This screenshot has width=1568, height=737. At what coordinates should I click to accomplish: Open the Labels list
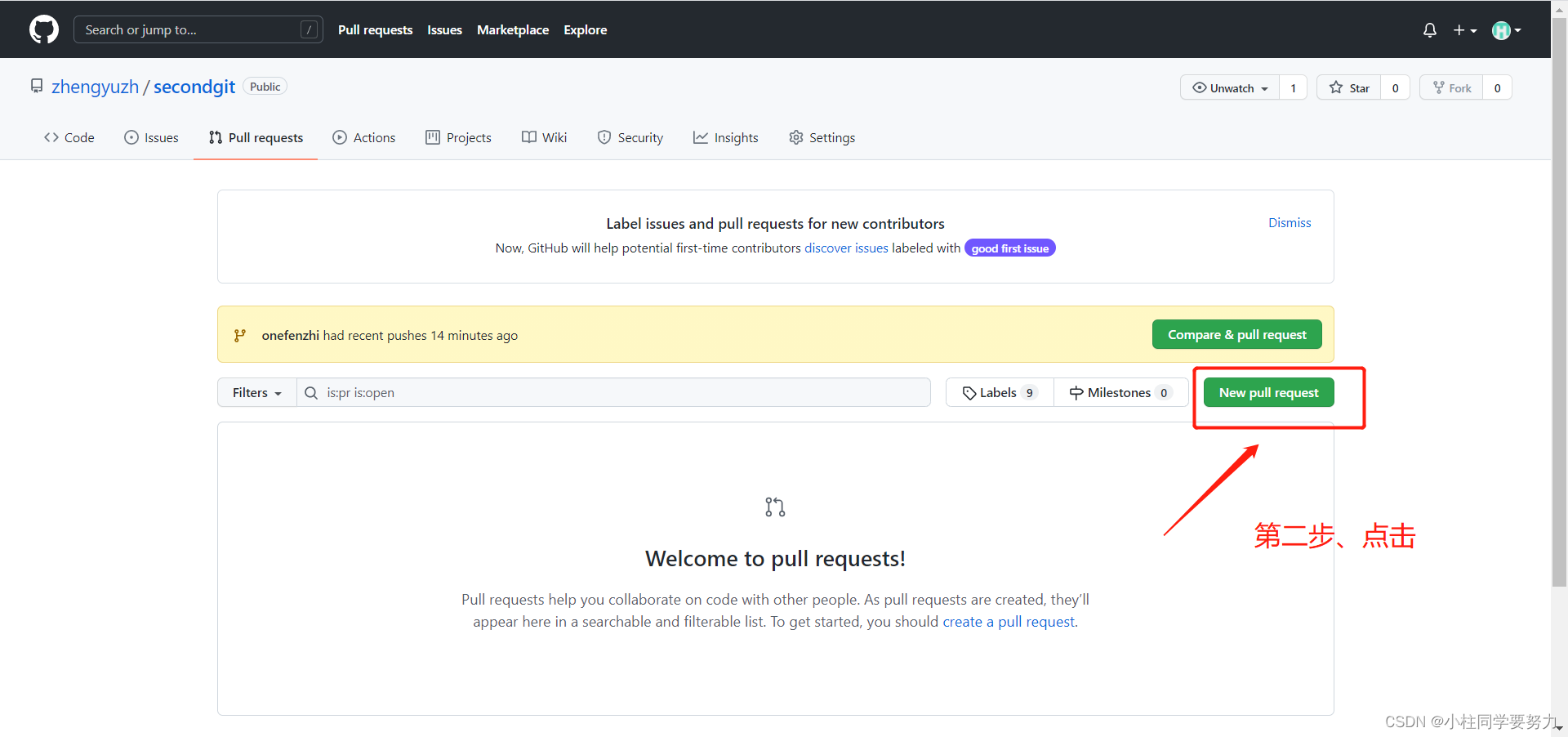pyautogui.click(x=999, y=393)
